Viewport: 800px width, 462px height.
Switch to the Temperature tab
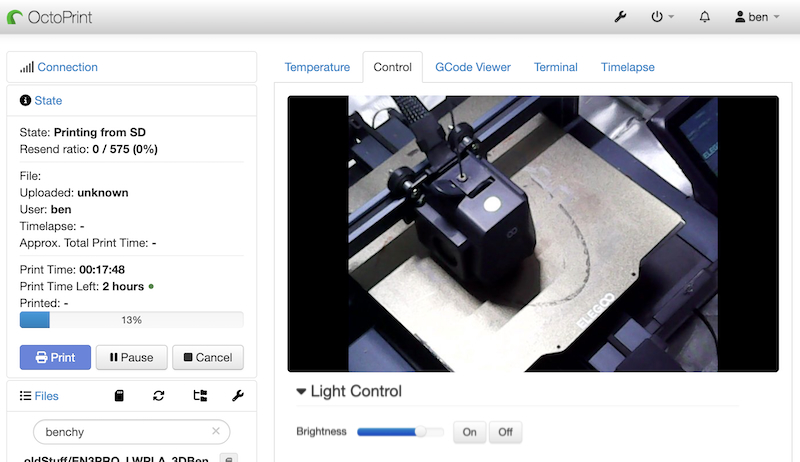[317, 67]
